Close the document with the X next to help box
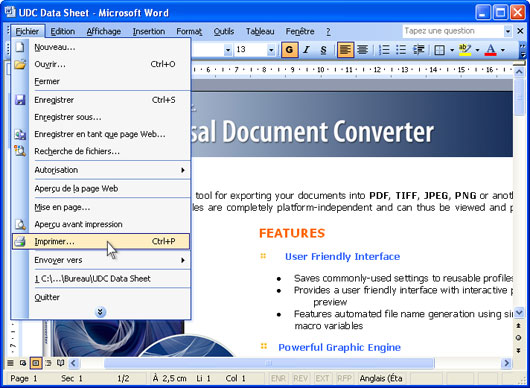The image size is (530, 388). tap(520, 31)
